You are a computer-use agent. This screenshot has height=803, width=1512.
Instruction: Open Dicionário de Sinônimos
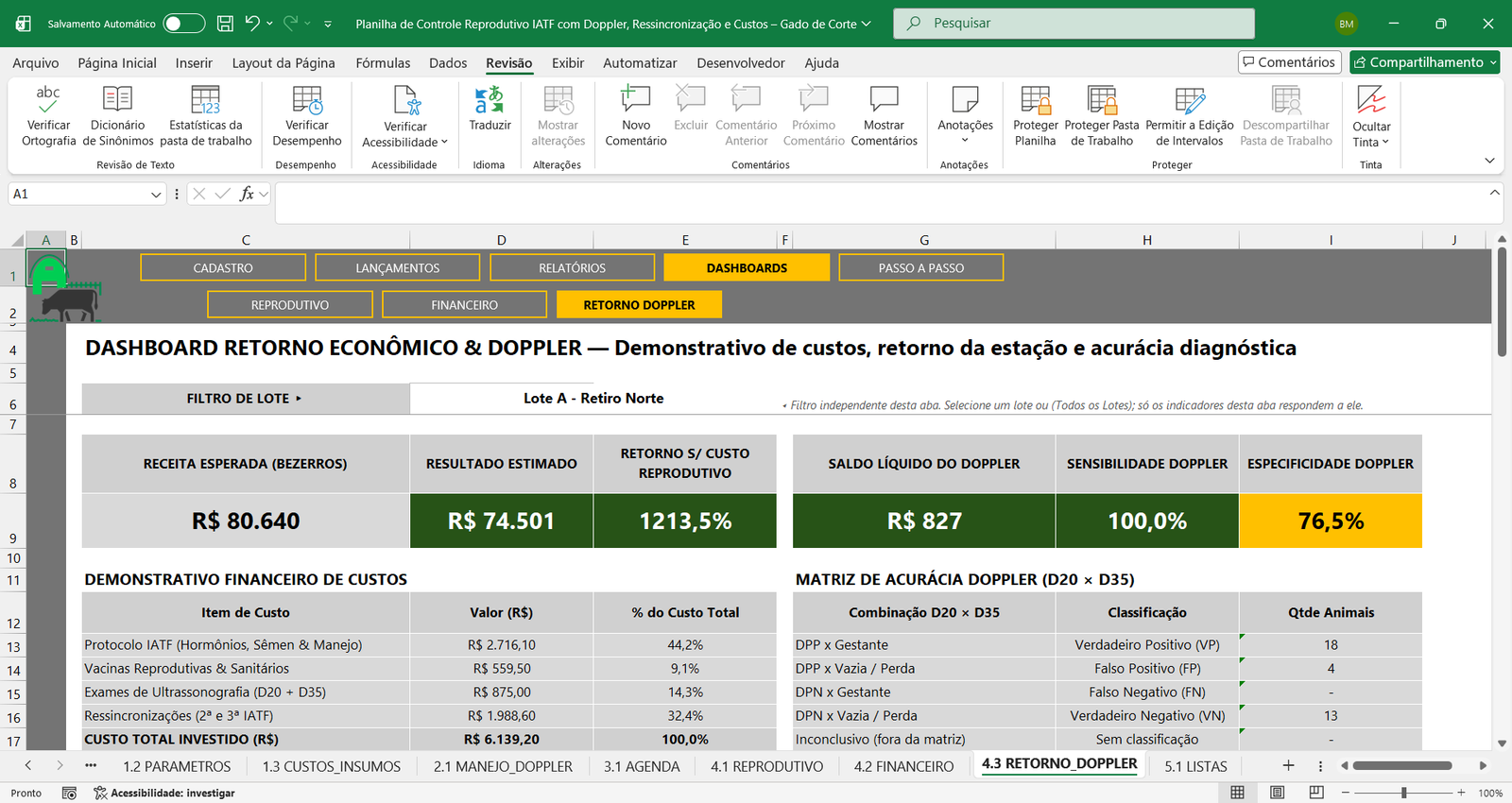pyautogui.click(x=117, y=115)
